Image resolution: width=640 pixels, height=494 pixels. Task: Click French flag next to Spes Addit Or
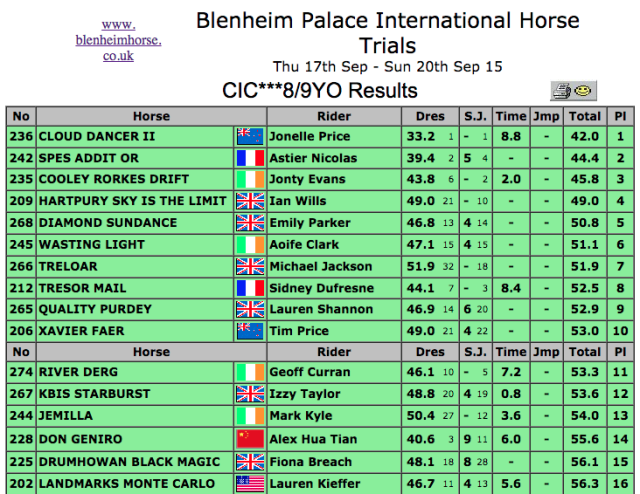(250, 158)
